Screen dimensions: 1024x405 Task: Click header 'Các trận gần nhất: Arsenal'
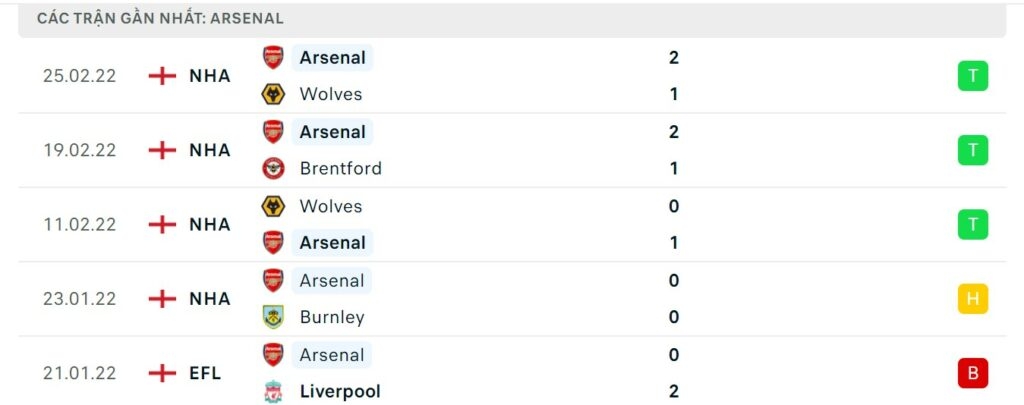[160, 18]
